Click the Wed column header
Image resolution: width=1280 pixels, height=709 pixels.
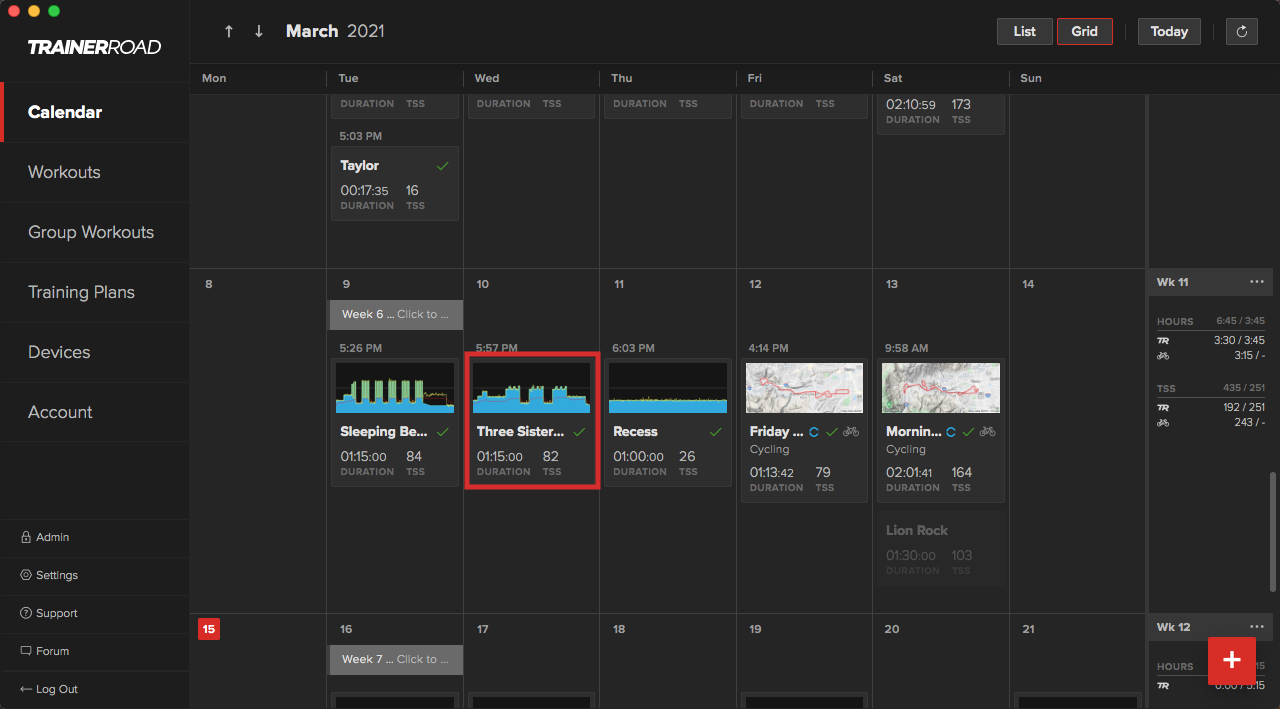(x=487, y=78)
